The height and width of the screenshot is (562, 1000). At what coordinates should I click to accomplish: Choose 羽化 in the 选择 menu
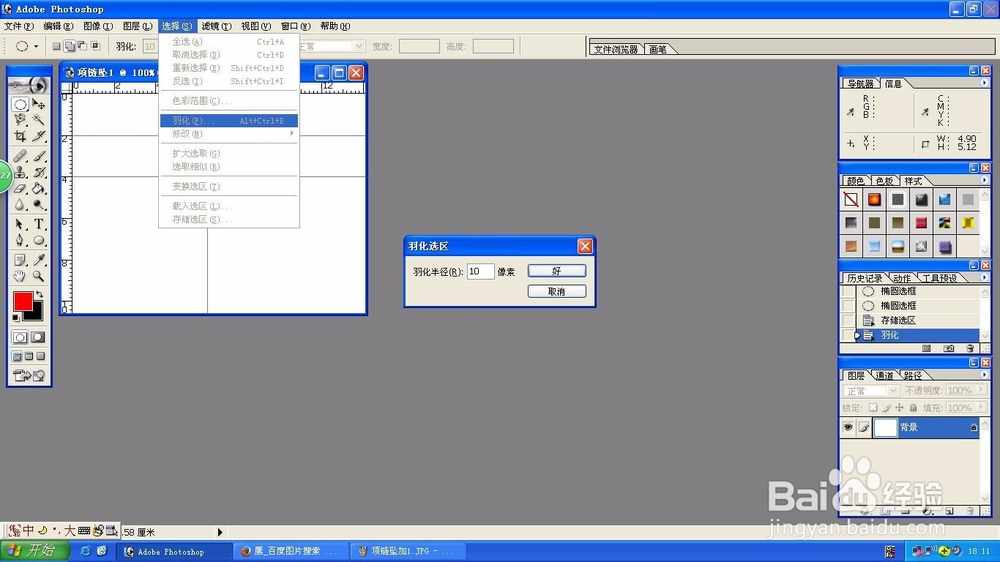pyautogui.click(x=228, y=121)
